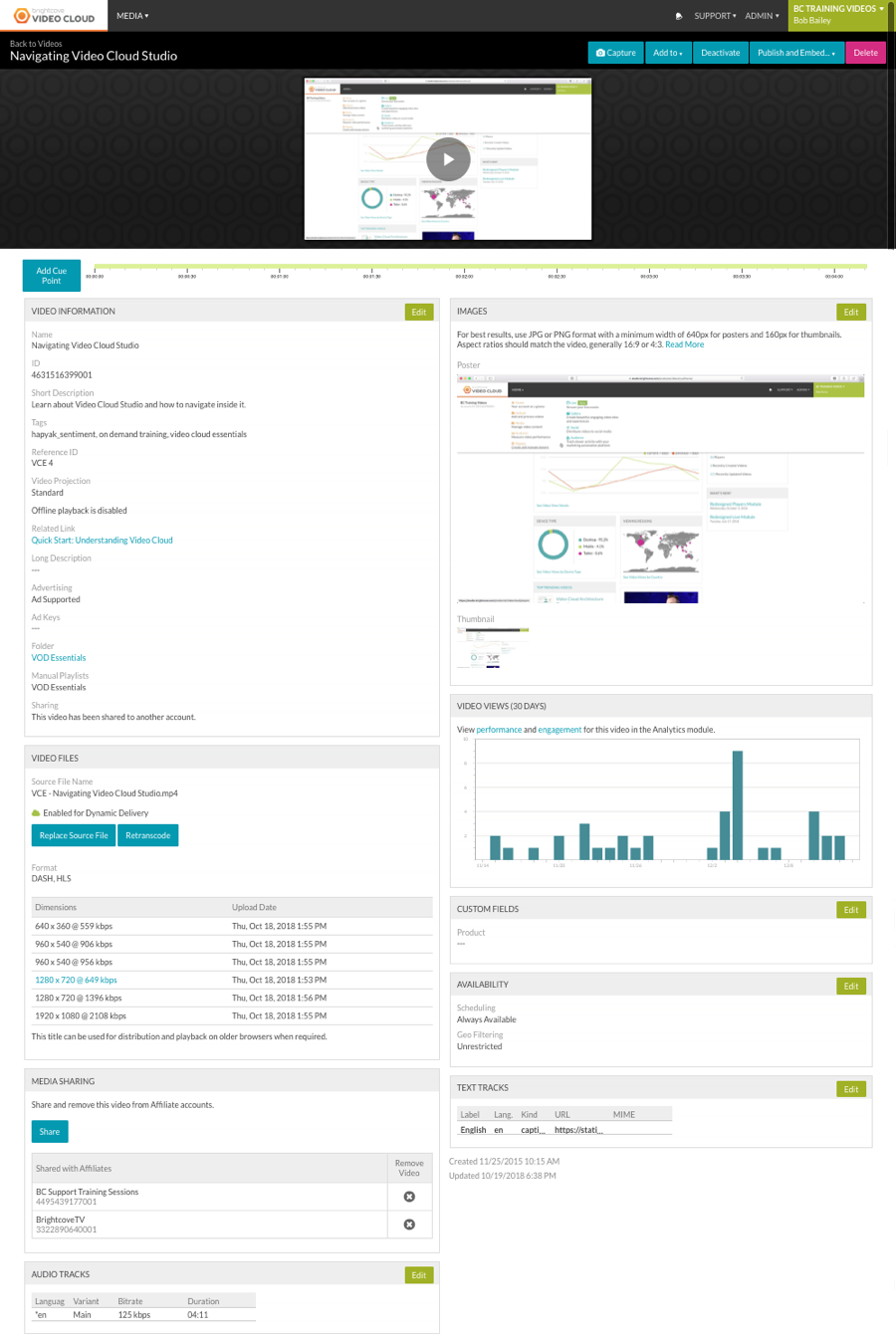Open Quick Start: Understanding Video Cloud link
This screenshot has width=896, height=1343.
(102, 541)
